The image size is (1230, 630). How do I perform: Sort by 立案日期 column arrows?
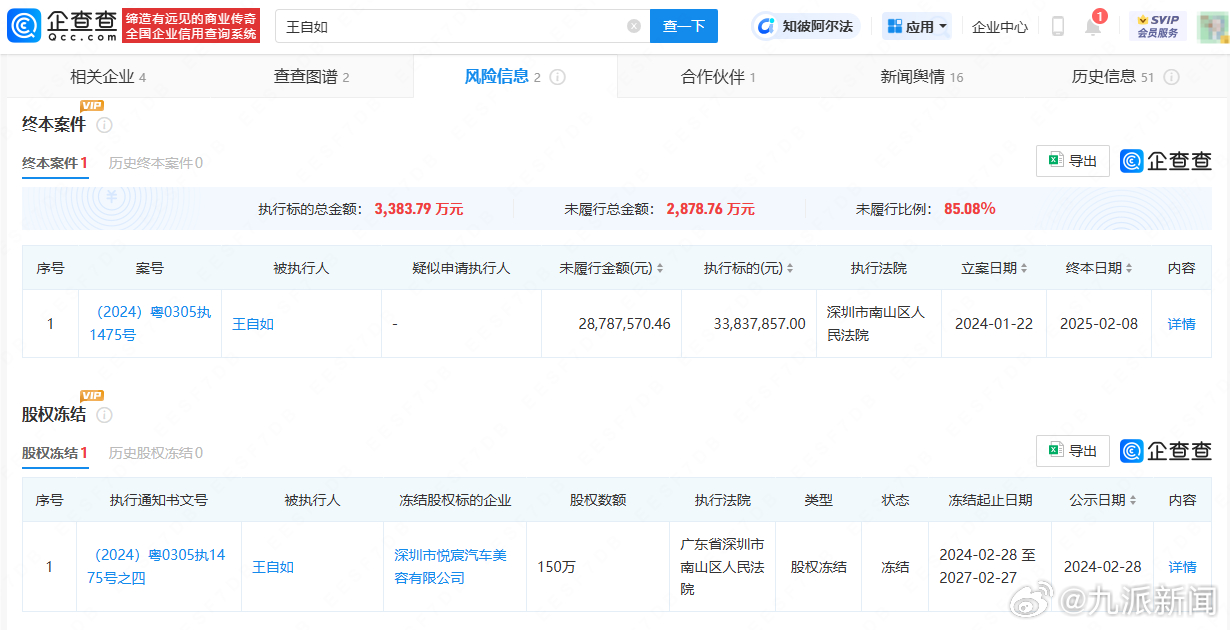(x=1026, y=268)
